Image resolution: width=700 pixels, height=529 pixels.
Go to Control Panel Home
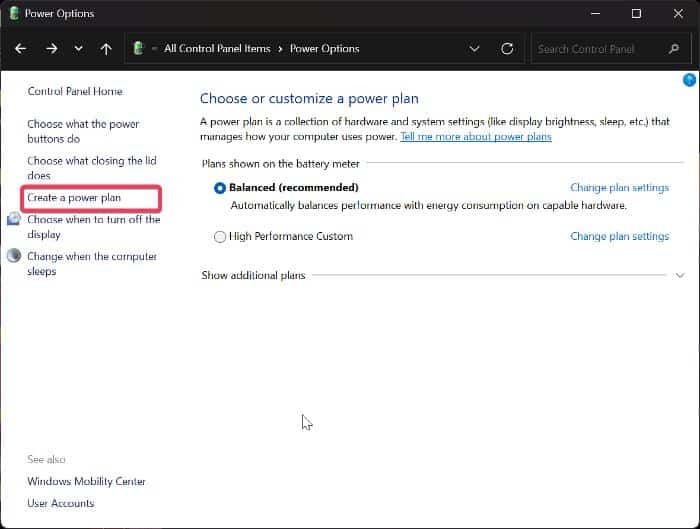pos(75,91)
